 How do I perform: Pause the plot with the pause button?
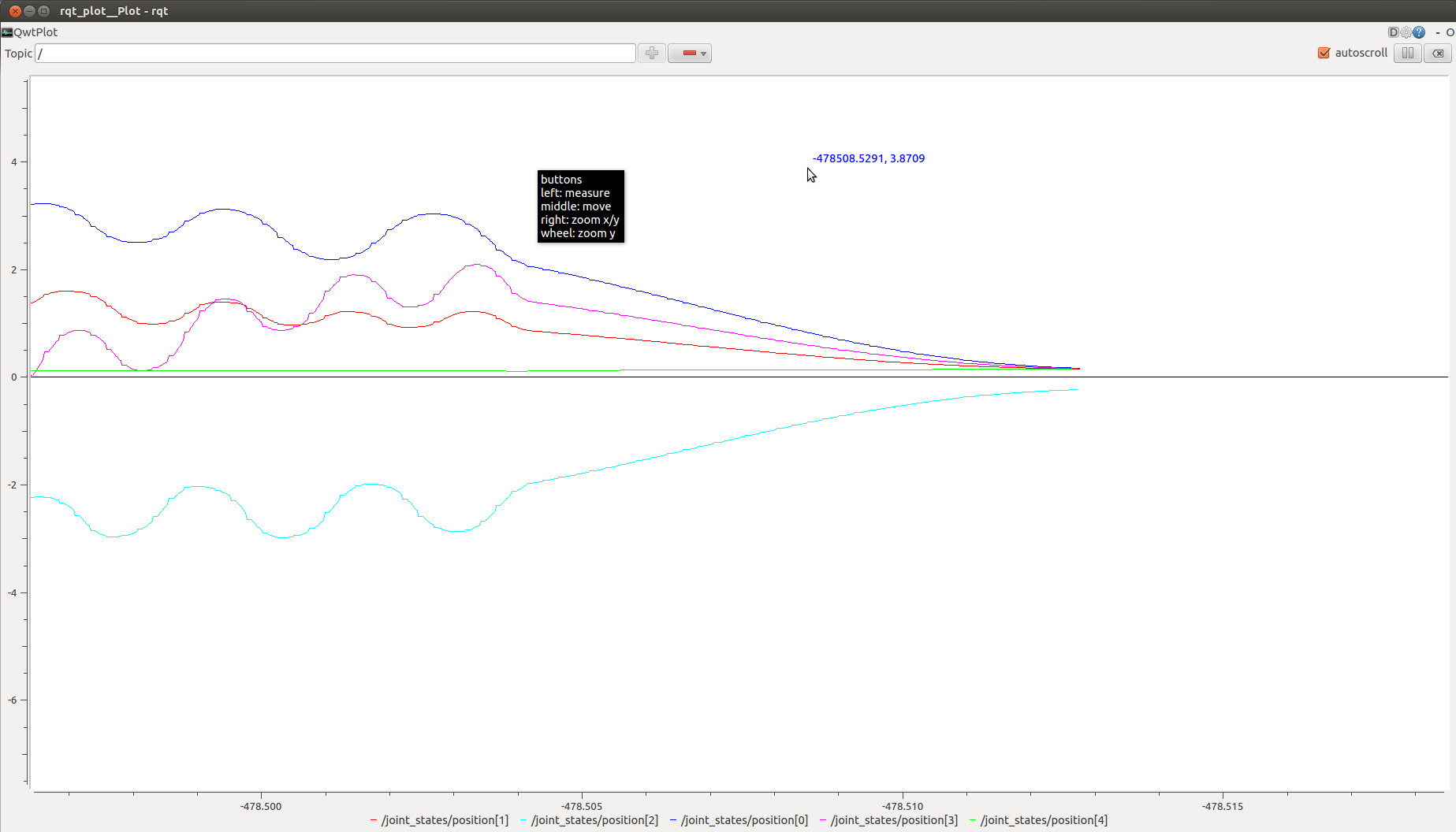(1407, 53)
